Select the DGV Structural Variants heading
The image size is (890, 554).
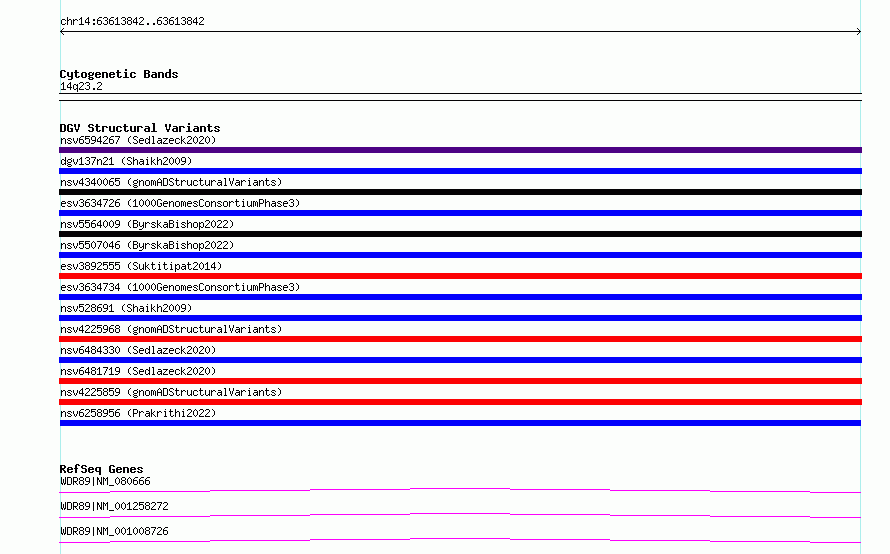point(140,128)
